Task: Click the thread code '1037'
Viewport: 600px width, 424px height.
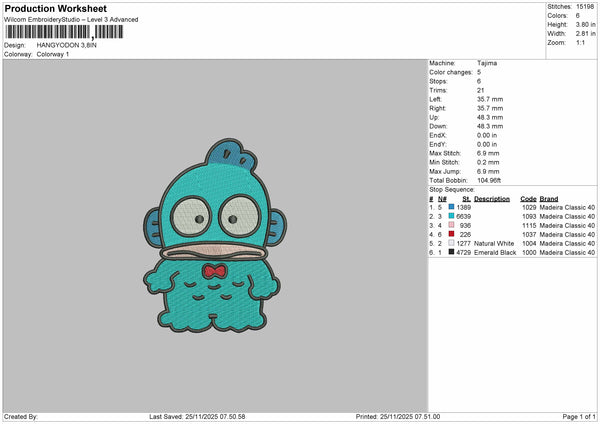Action: 529,234
